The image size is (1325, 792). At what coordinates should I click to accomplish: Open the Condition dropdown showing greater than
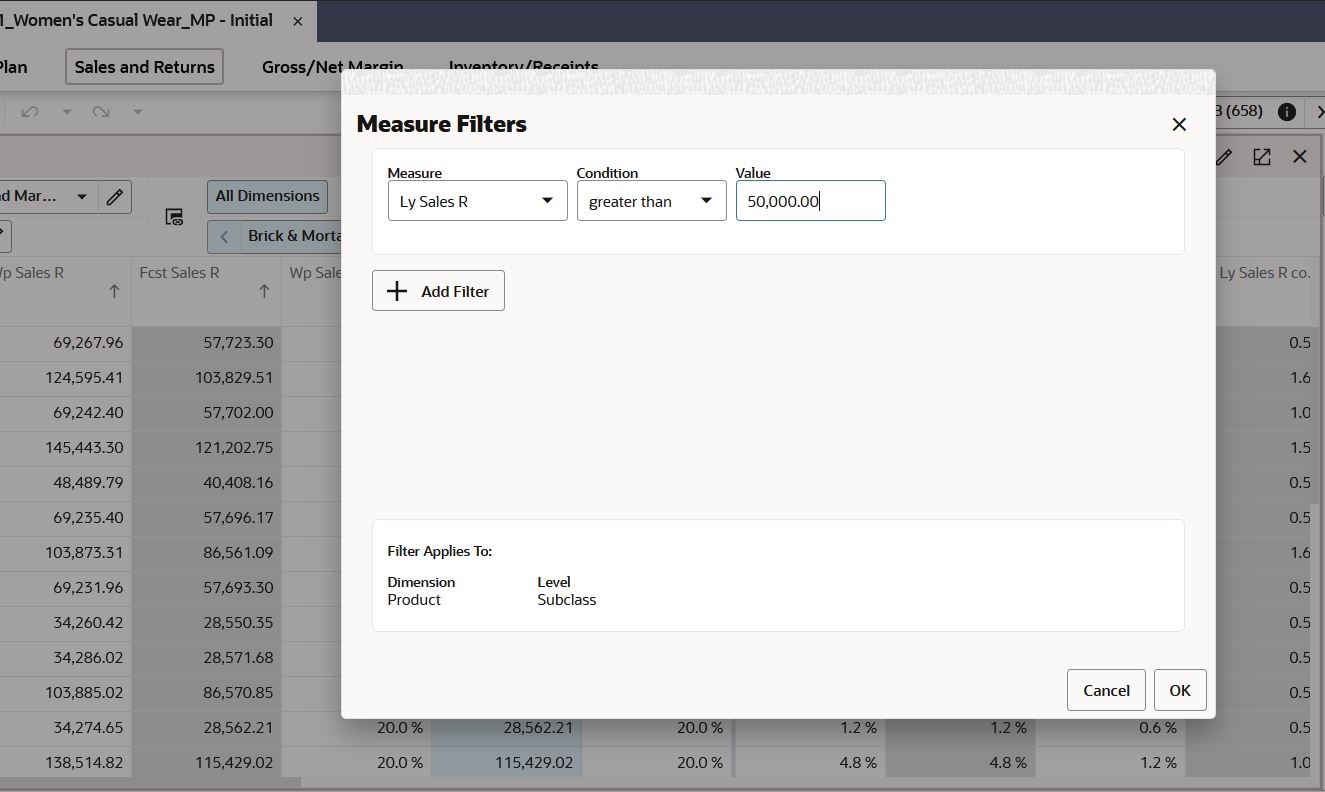[651, 201]
